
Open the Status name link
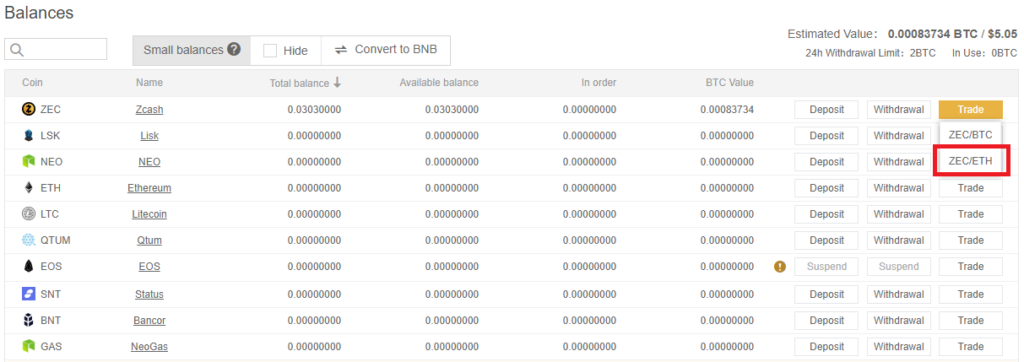[x=150, y=294]
